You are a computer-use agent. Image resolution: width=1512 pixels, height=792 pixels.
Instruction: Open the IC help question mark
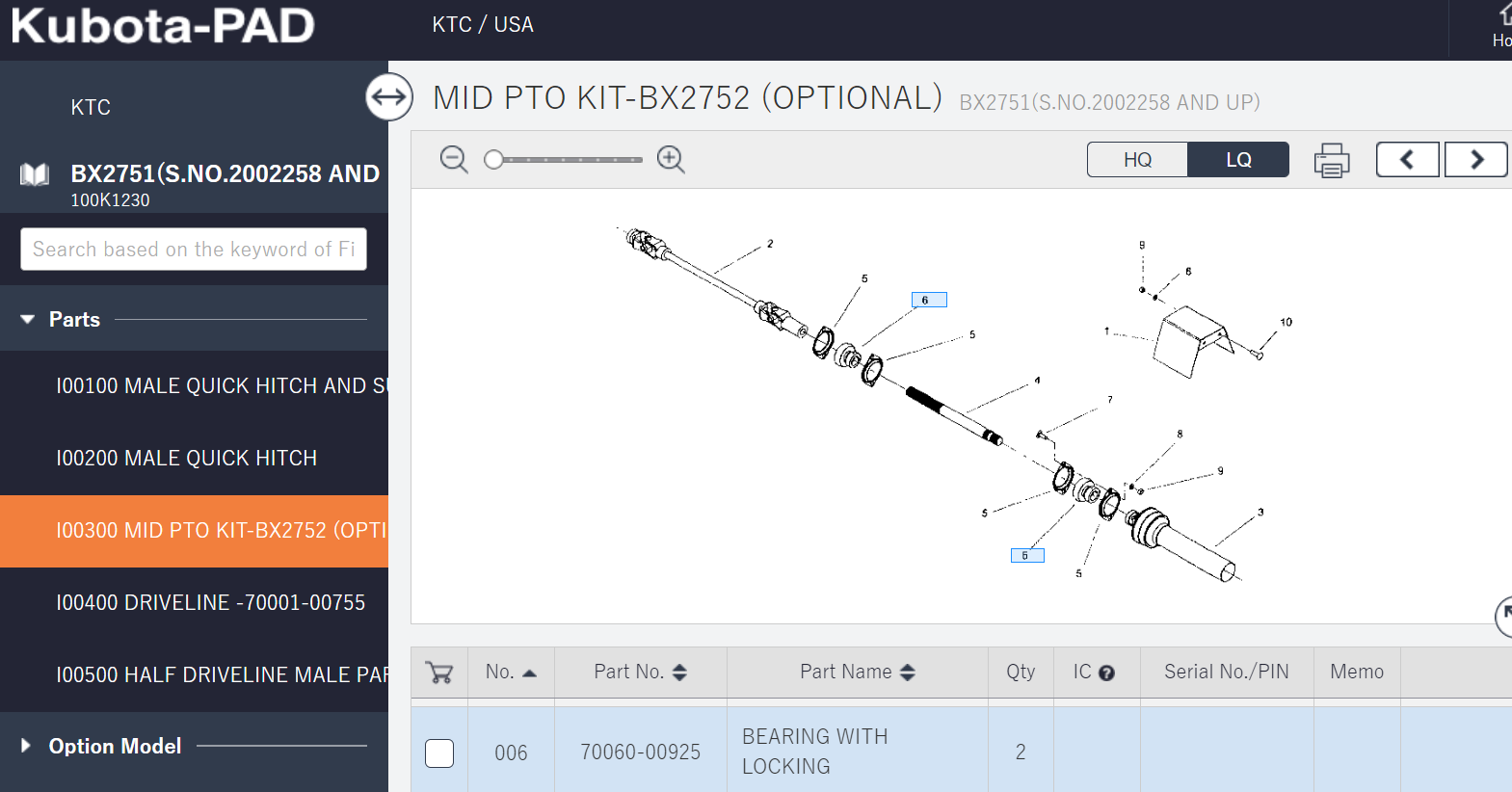1106,673
